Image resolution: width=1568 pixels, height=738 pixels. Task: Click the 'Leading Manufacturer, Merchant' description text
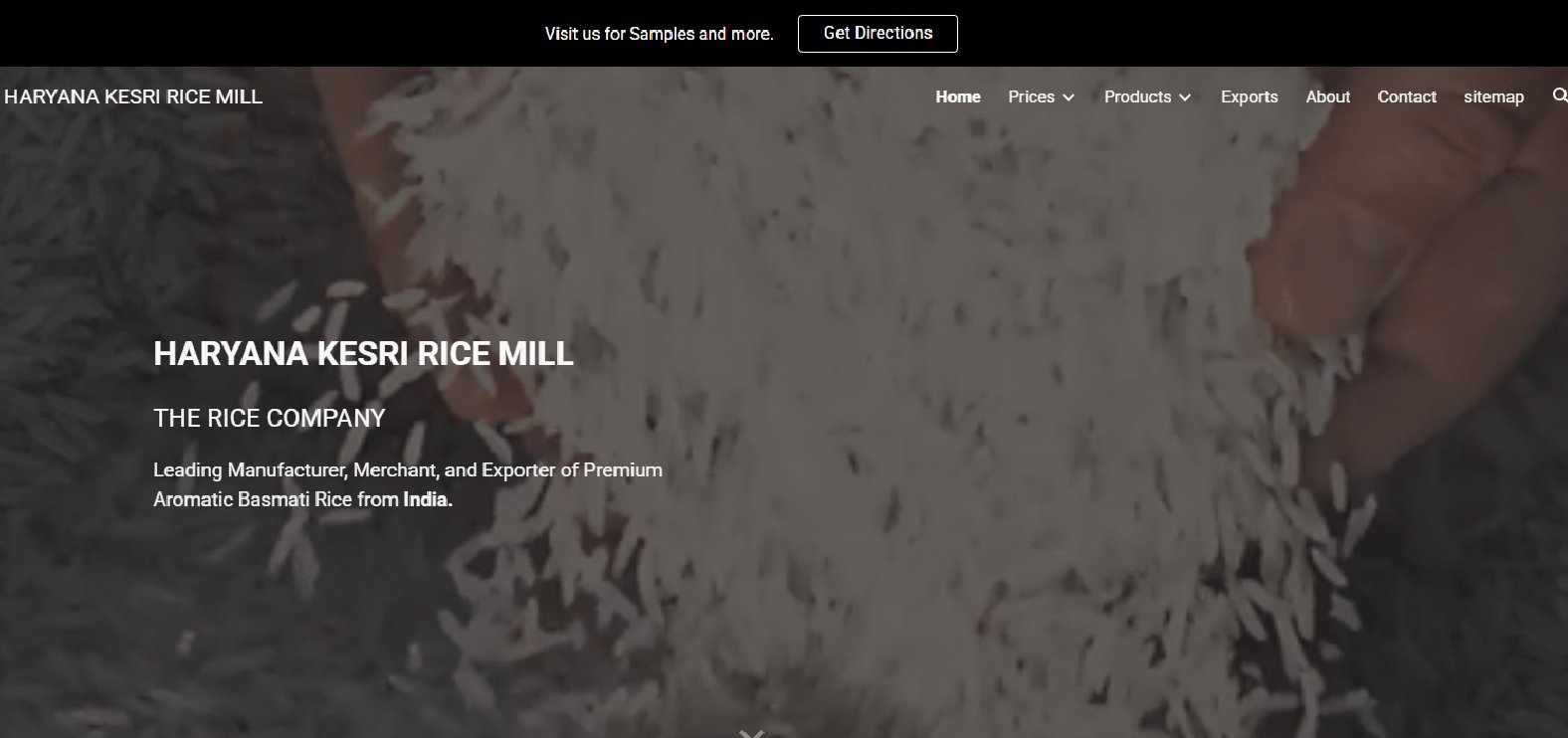tap(408, 484)
